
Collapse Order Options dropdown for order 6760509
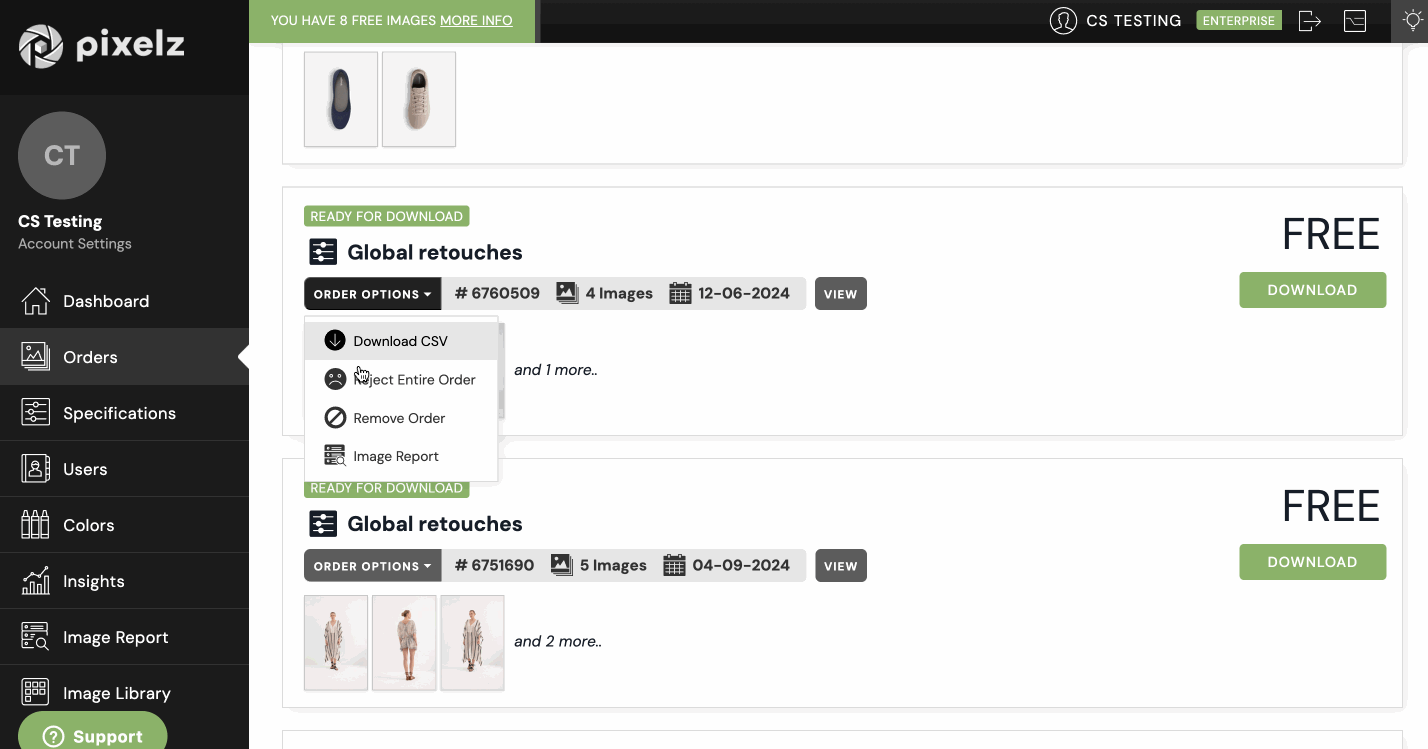[x=372, y=294]
